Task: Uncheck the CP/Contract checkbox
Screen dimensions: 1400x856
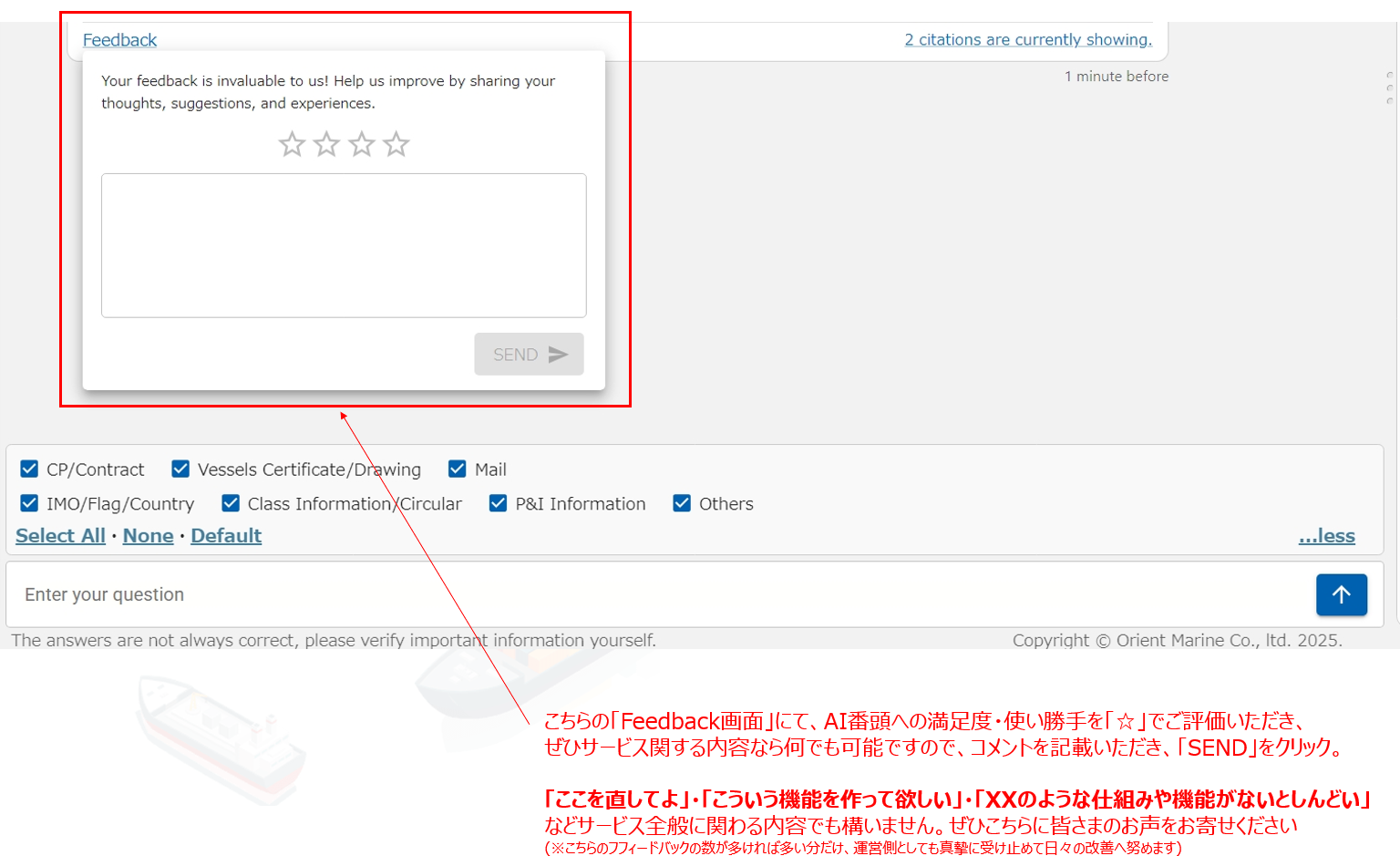Action: tap(29, 469)
